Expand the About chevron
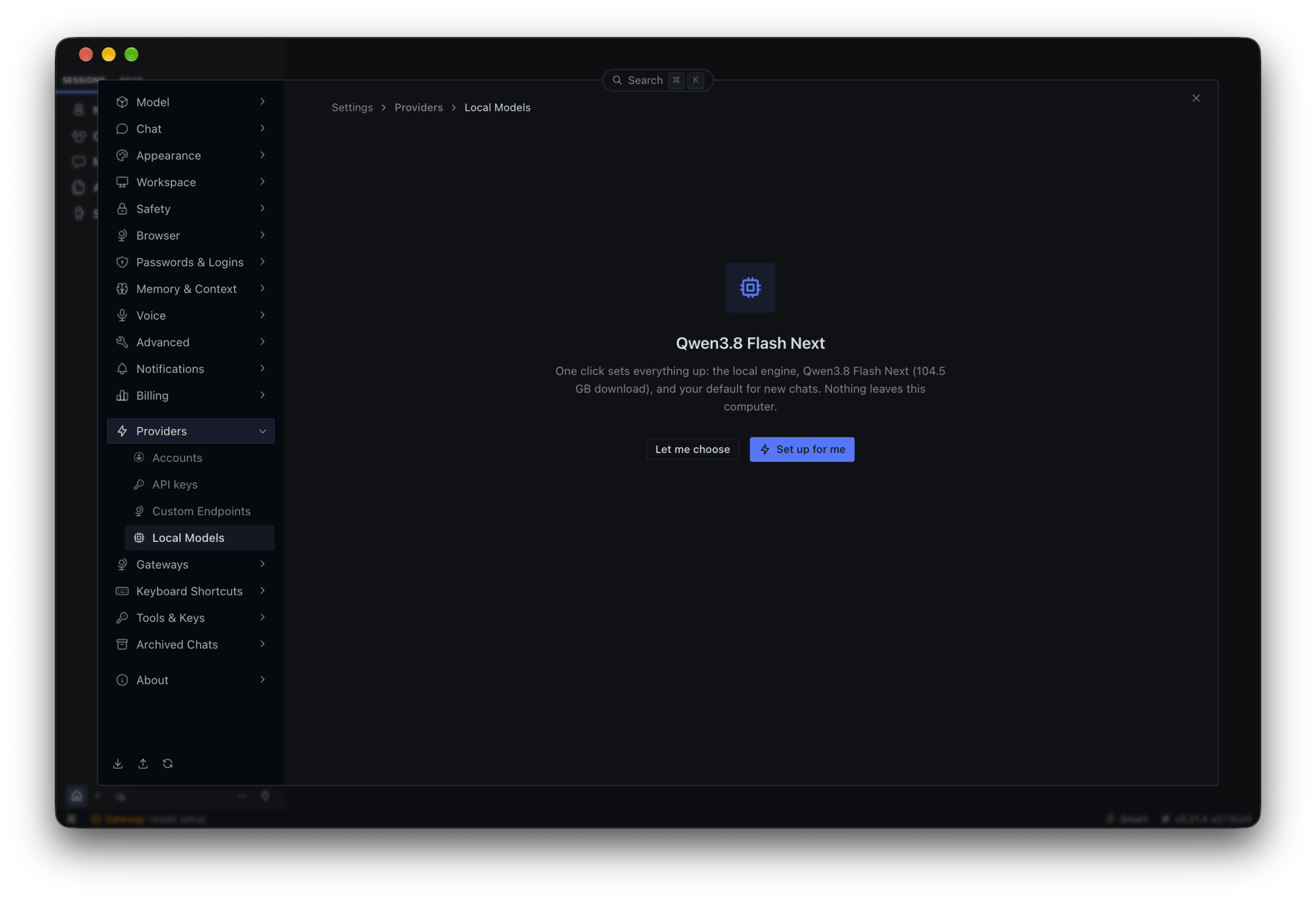The height and width of the screenshot is (901, 1316). point(262,679)
